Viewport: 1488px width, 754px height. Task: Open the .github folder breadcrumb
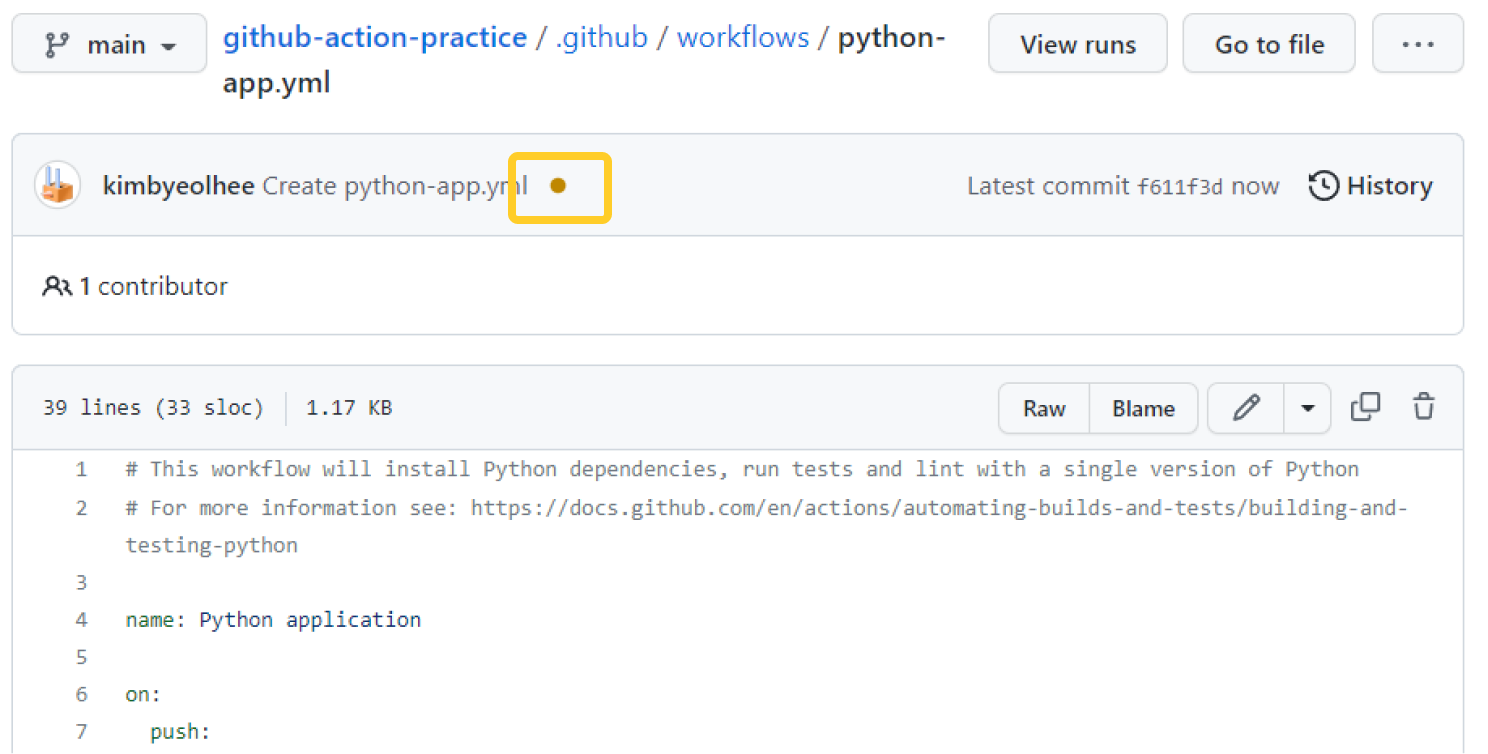pyautogui.click(x=601, y=38)
